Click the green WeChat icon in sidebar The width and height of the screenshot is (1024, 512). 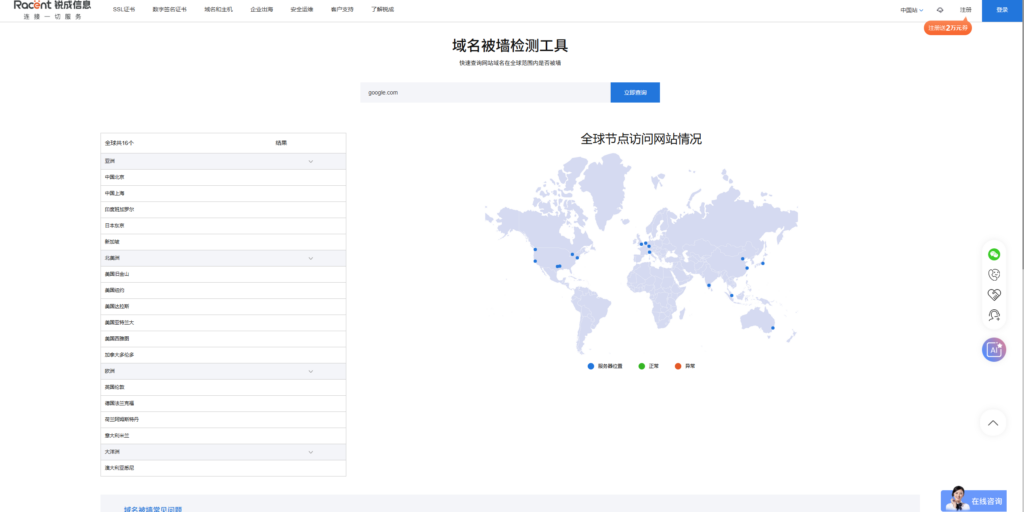pos(993,255)
